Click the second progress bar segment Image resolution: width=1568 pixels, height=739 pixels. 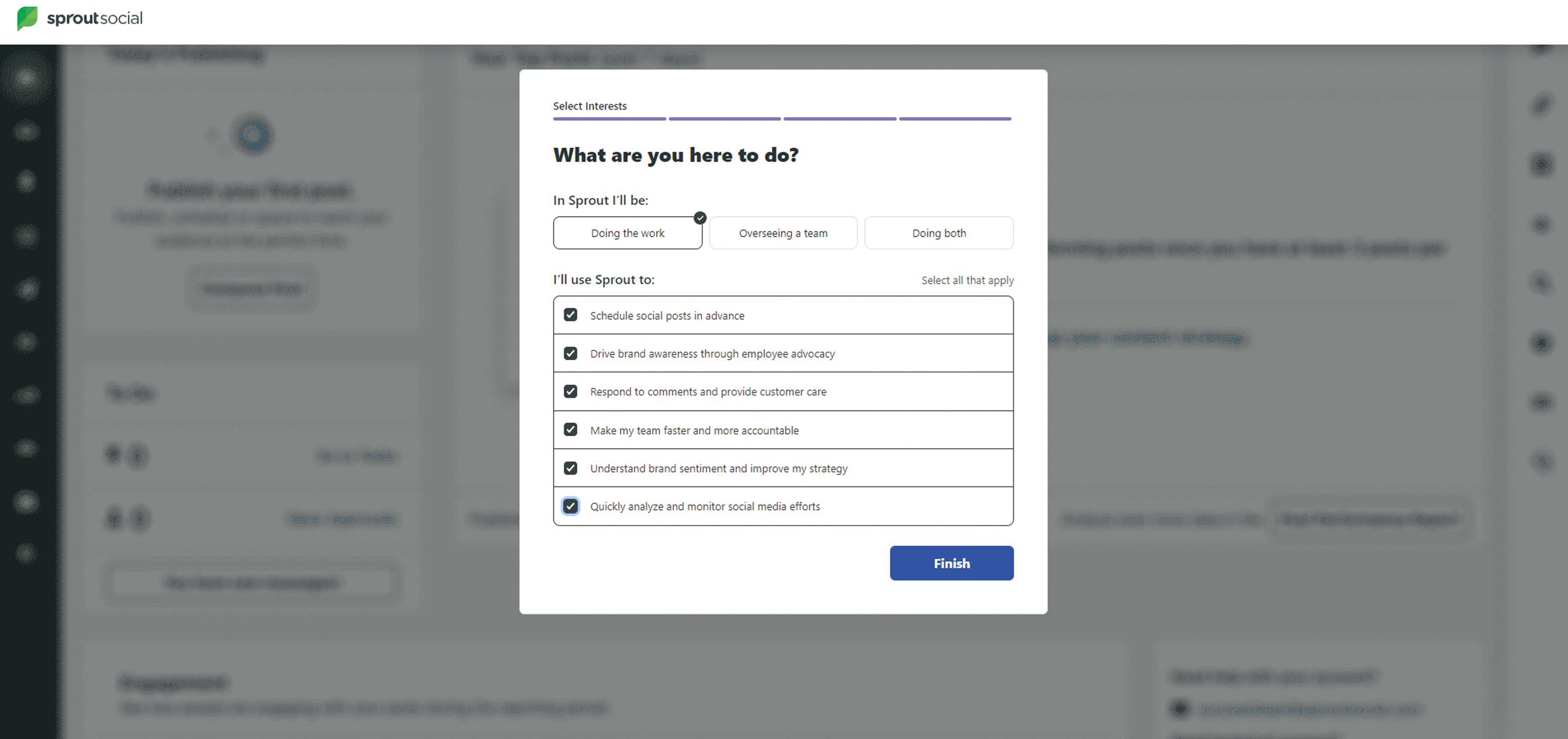point(724,119)
